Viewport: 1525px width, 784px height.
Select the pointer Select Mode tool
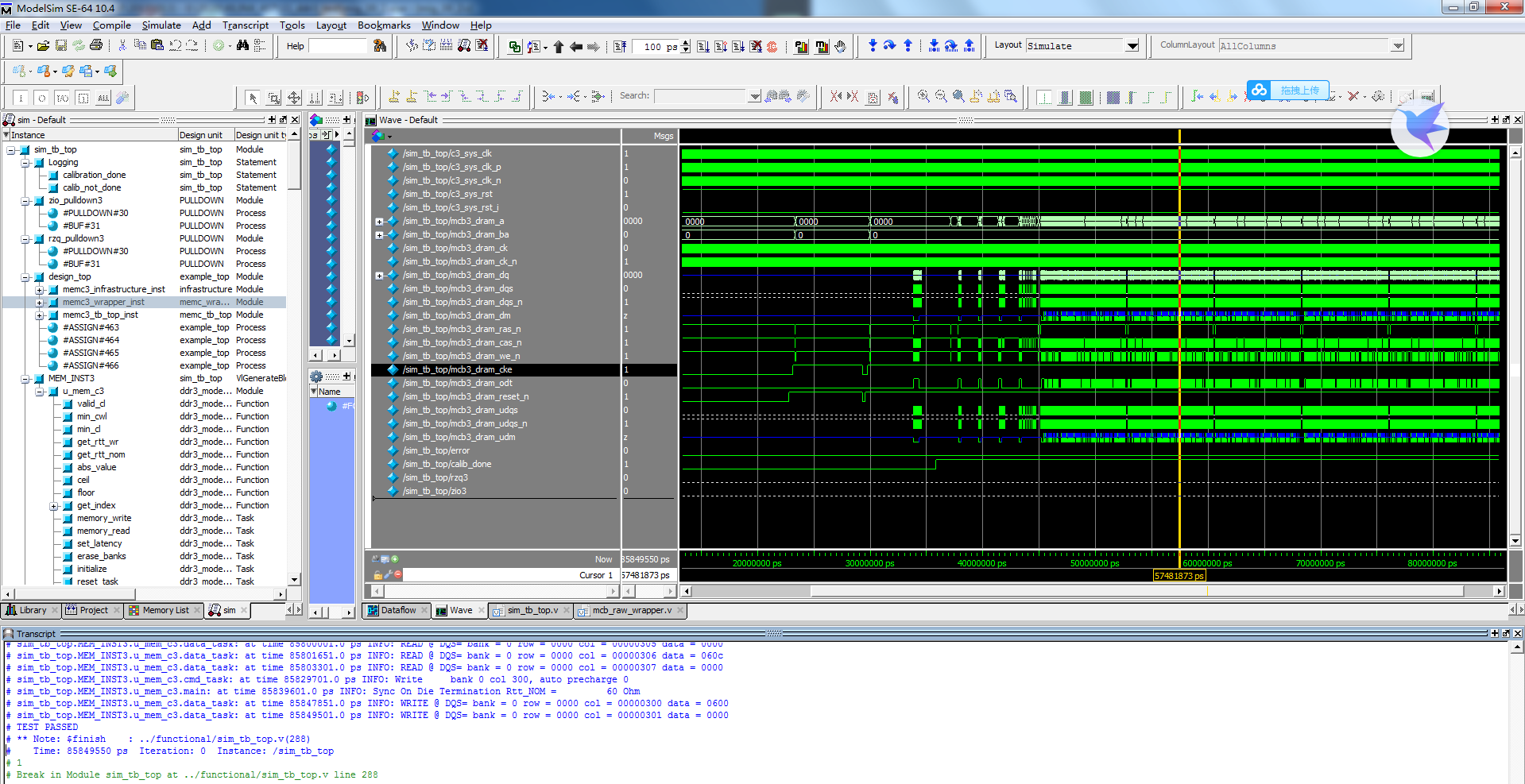(x=252, y=98)
